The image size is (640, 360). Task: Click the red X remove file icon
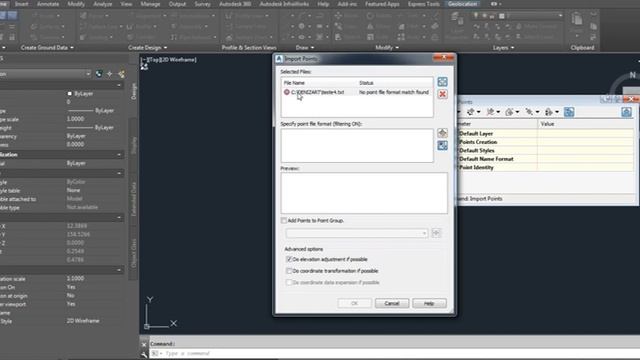(x=442, y=94)
